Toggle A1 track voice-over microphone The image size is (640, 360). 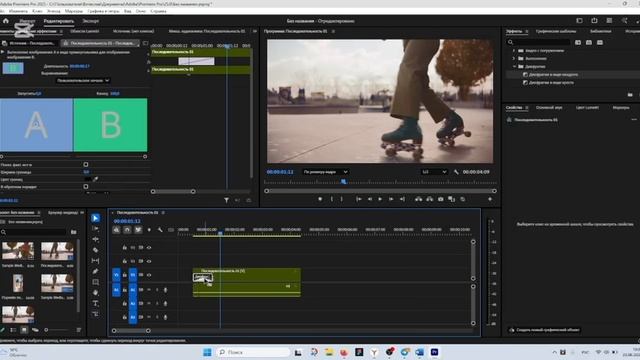click(165, 290)
